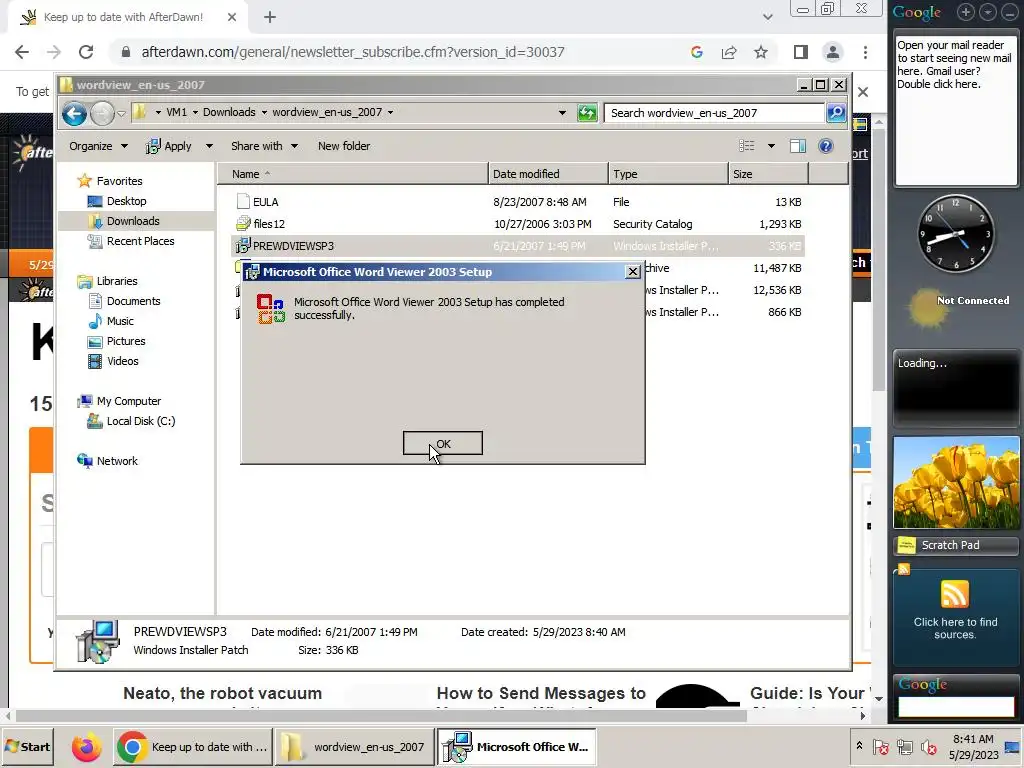Viewport: 1024px width, 768px height.
Task: Open Recent Places in sidebar
Action: pyautogui.click(x=140, y=241)
